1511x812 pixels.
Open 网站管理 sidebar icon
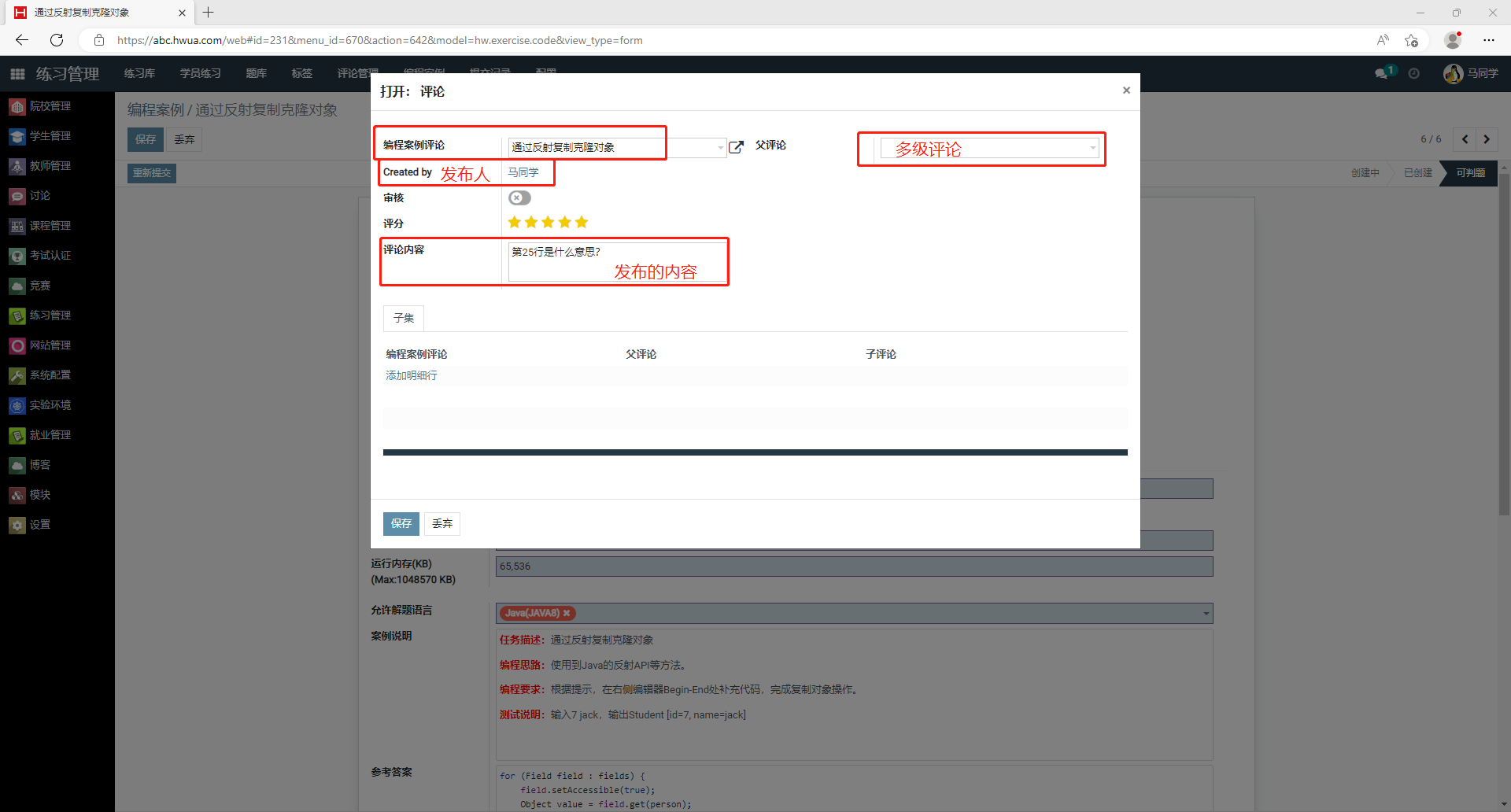click(17, 345)
